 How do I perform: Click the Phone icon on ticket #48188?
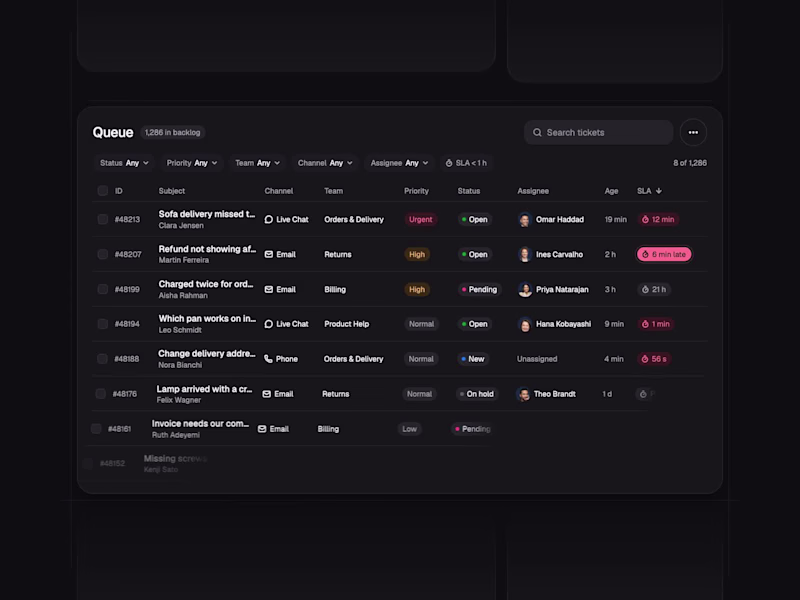coord(268,359)
